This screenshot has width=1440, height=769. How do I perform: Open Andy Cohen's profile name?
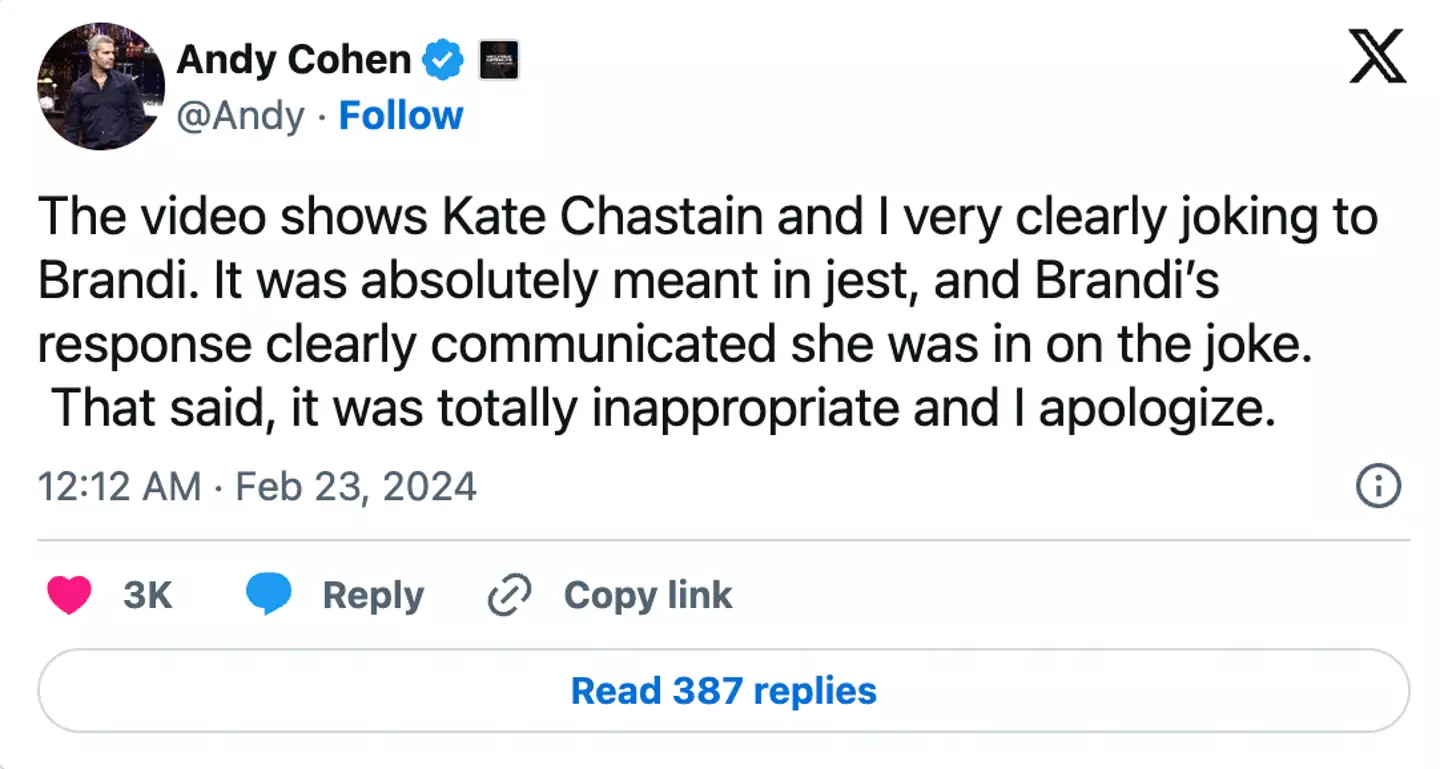click(293, 59)
